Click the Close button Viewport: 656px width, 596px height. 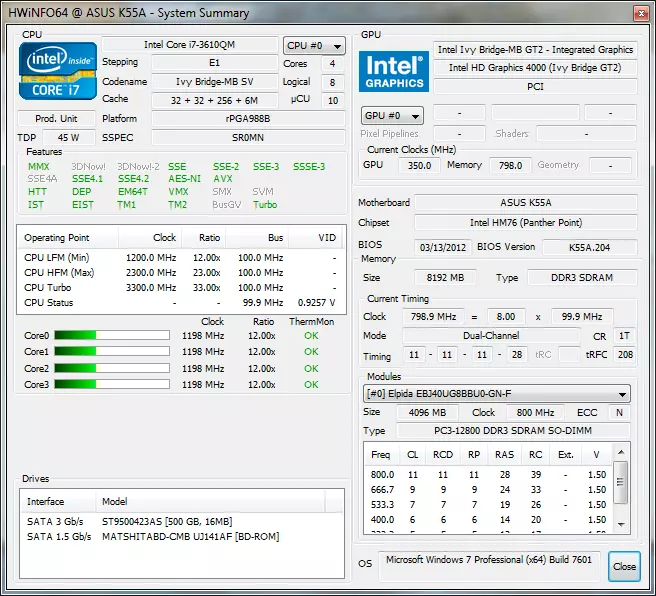[x=624, y=566]
